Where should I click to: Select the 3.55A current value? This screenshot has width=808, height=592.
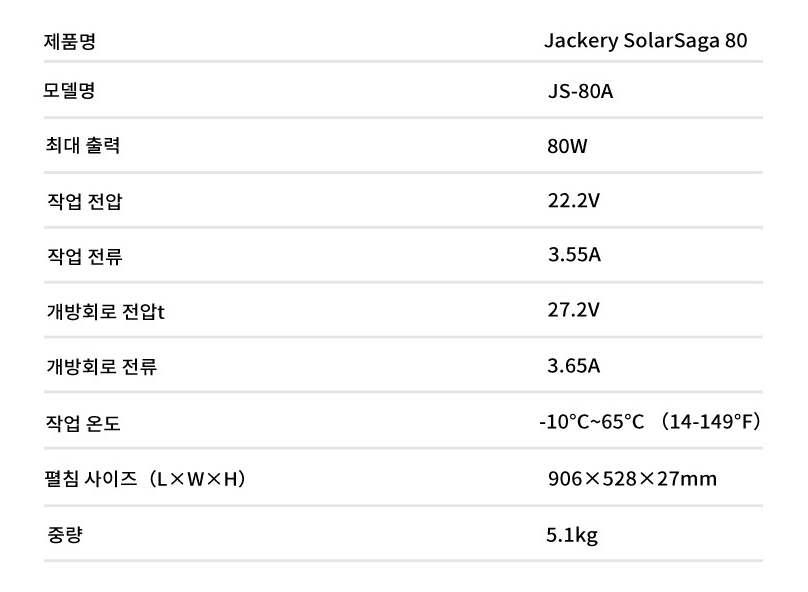(x=574, y=255)
